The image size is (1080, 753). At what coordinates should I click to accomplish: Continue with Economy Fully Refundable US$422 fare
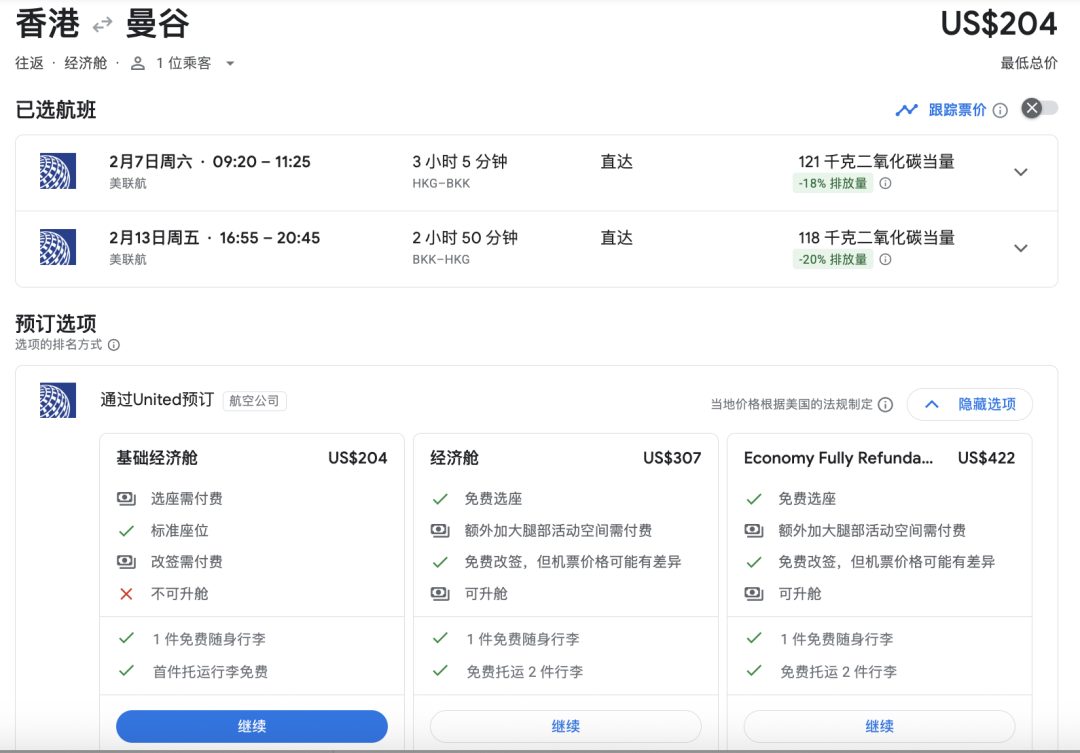click(879, 726)
